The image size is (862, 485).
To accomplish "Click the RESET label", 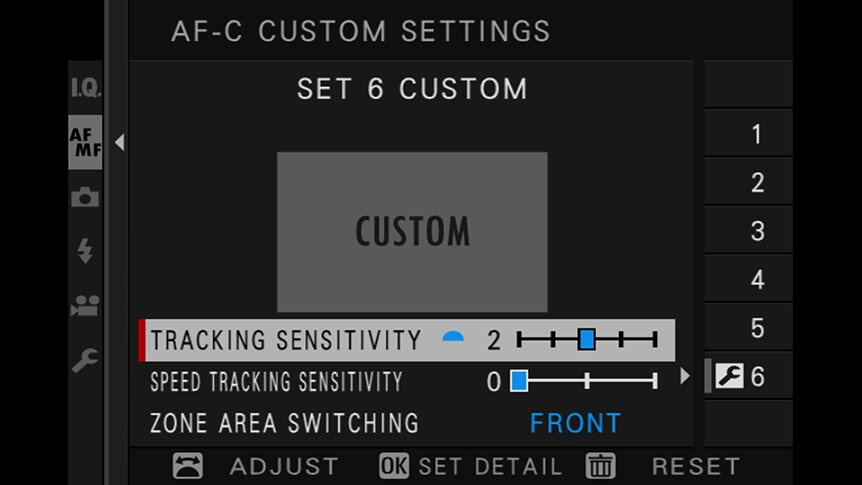I will coord(696,466).
